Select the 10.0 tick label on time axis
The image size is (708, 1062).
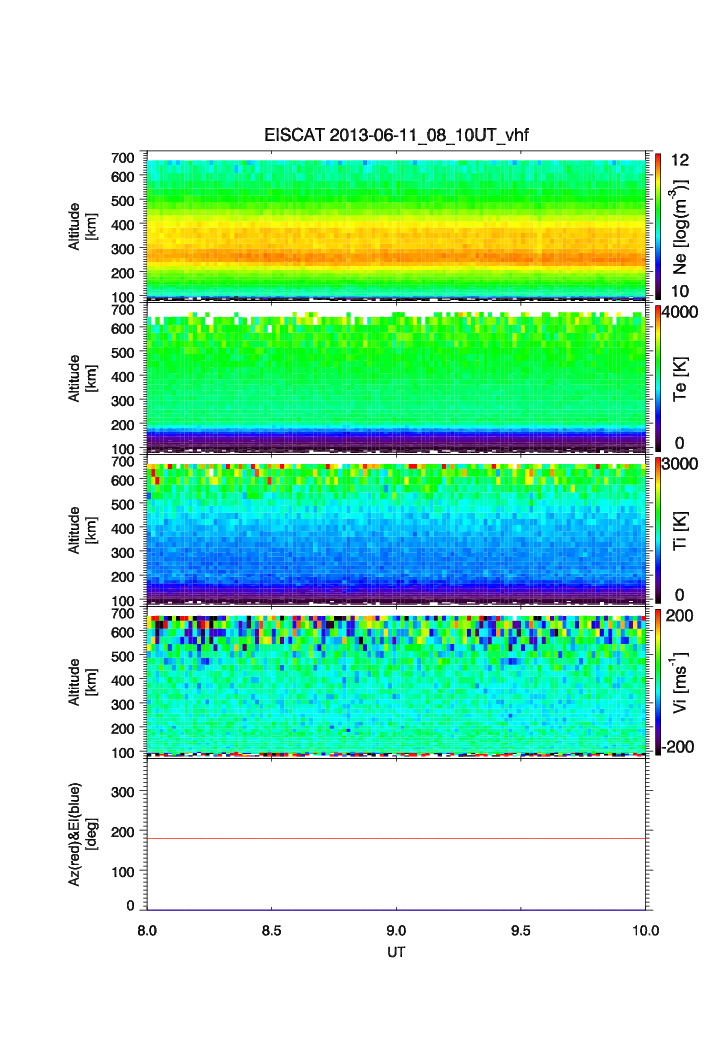pyautogui.click(x=645, y=929)
